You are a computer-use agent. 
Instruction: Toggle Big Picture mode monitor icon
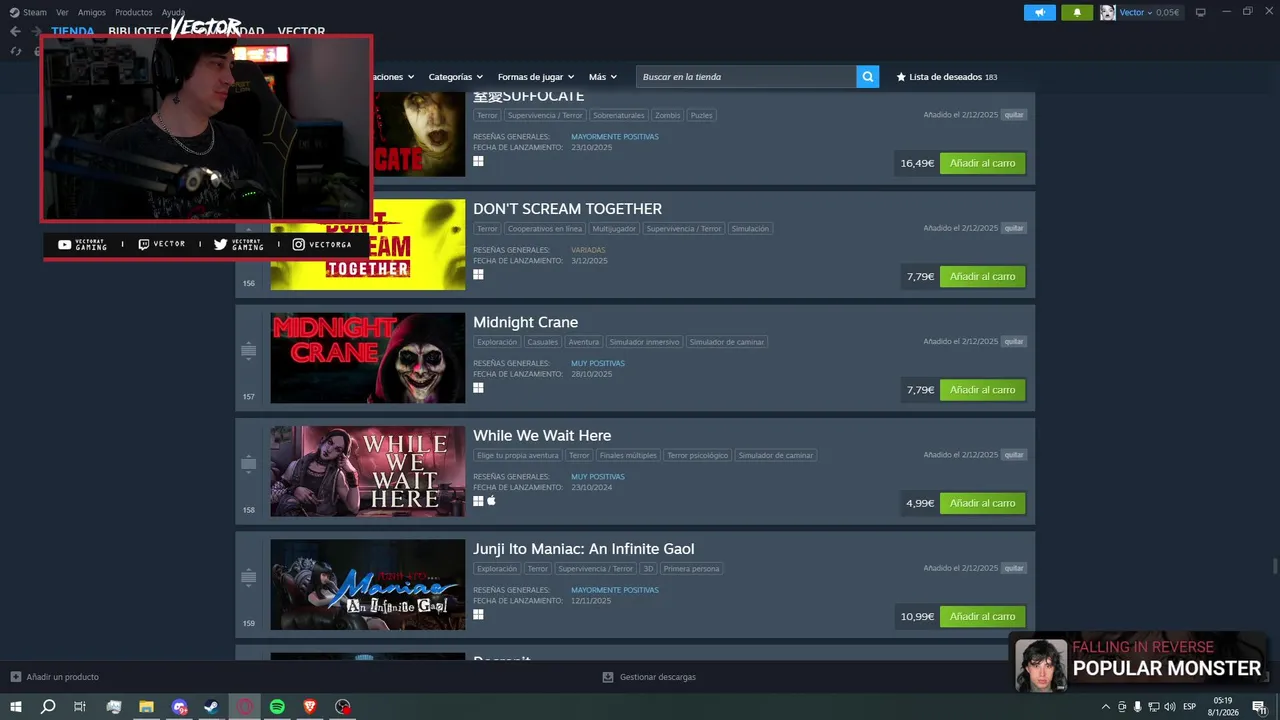[1200, 12]
